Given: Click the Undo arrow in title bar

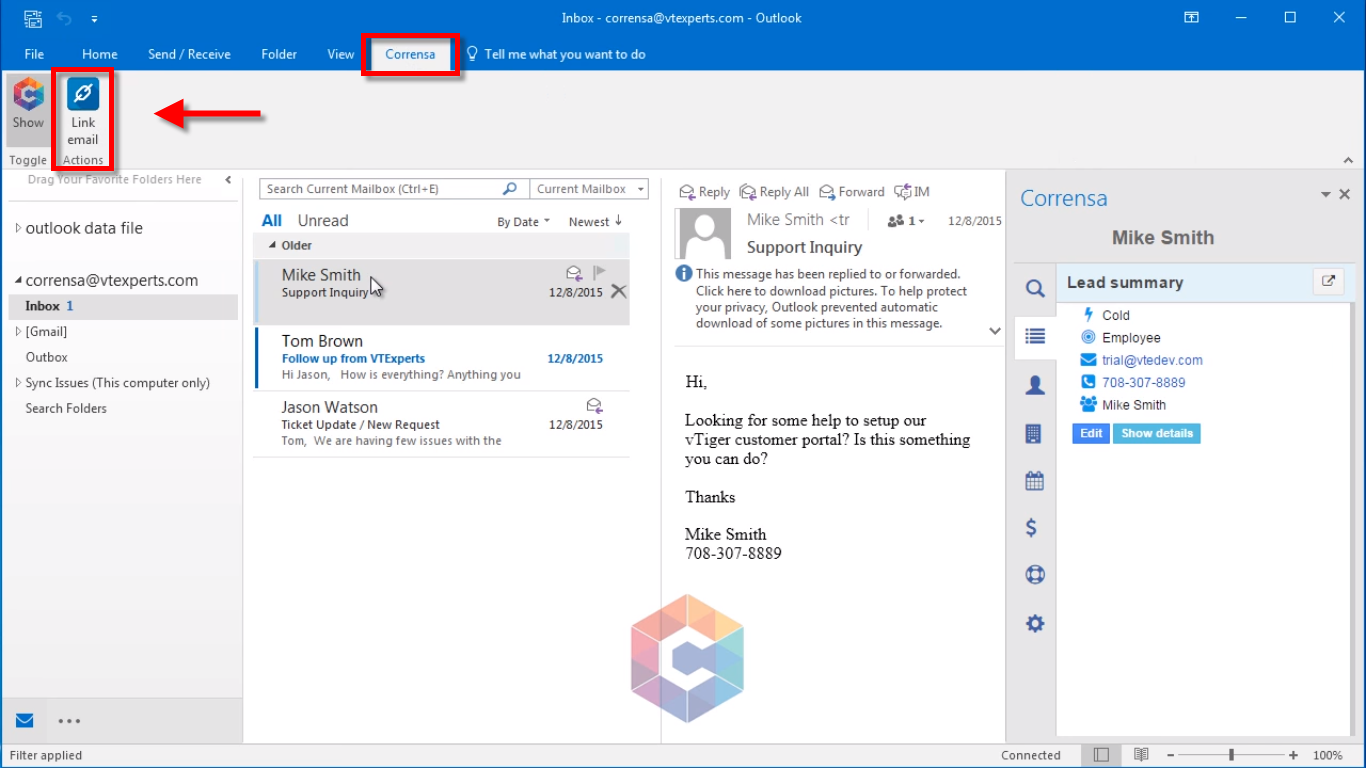Looking at the screenshot, I should [64, 18].
